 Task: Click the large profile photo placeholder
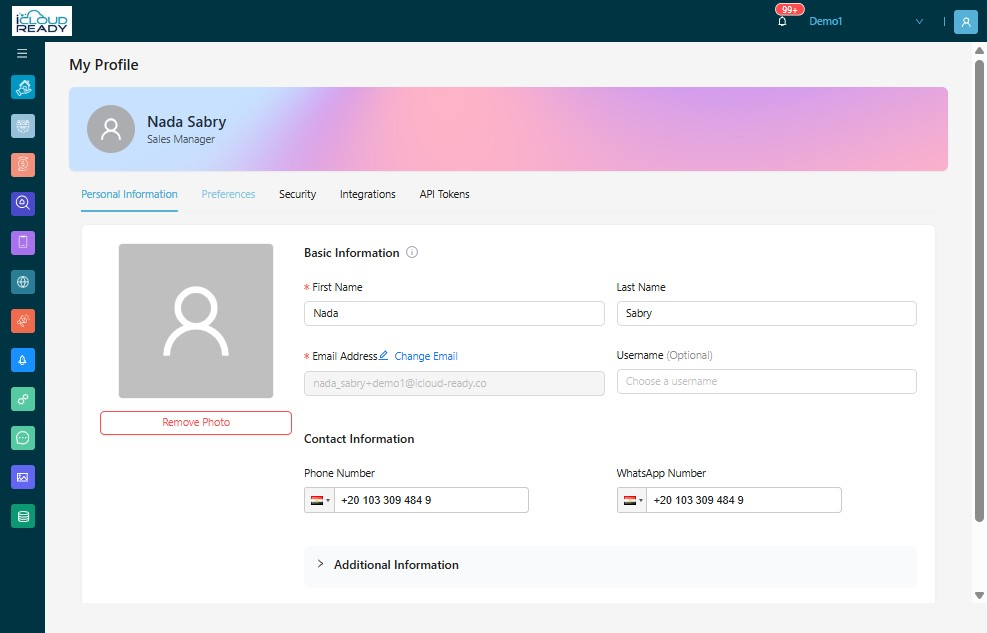click(196, 321)
